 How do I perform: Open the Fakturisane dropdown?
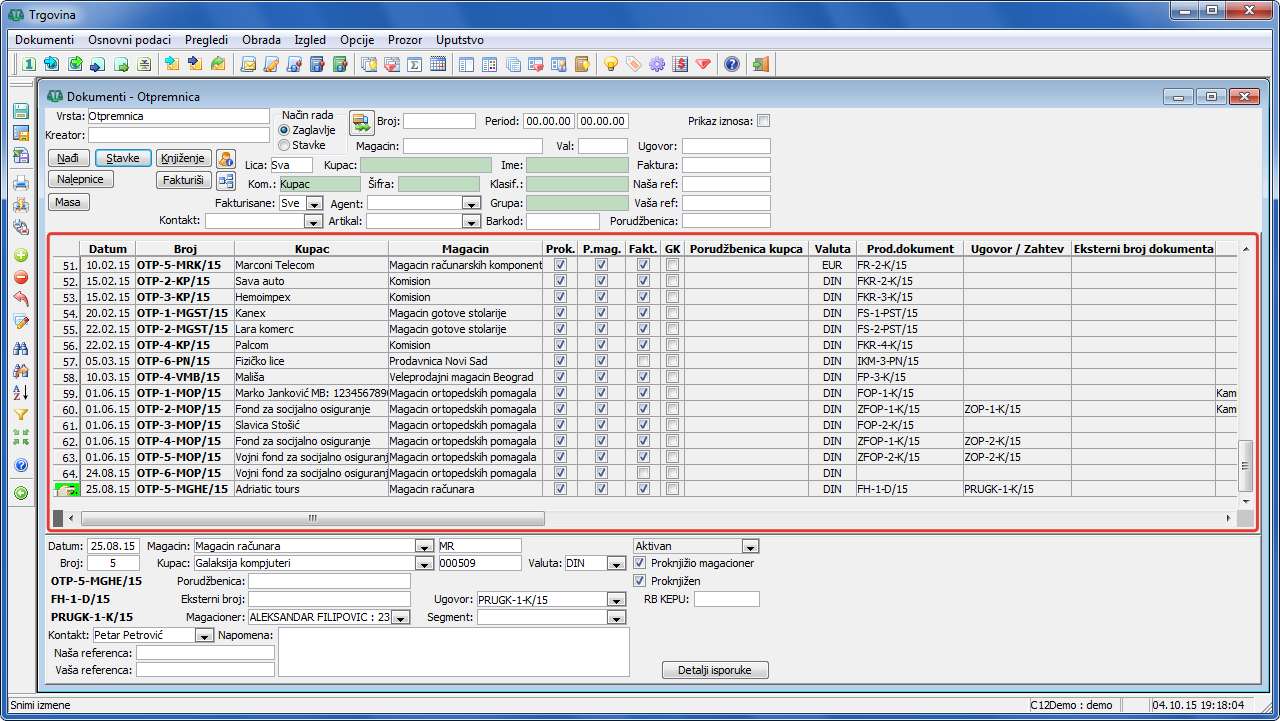(314, 203)
